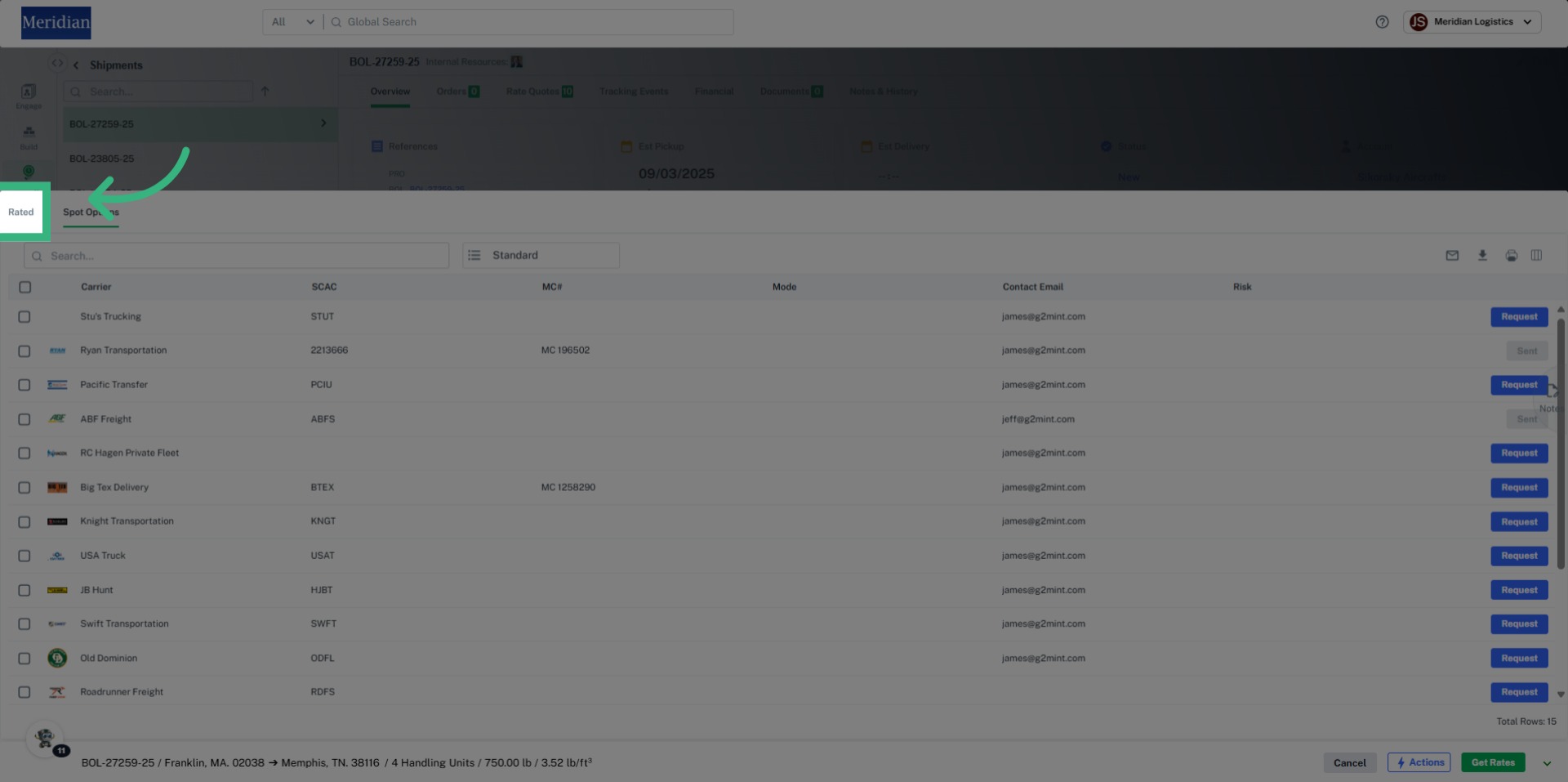
Task: Request a rate from Stu's Trucking
Action: click(1519, 317)
